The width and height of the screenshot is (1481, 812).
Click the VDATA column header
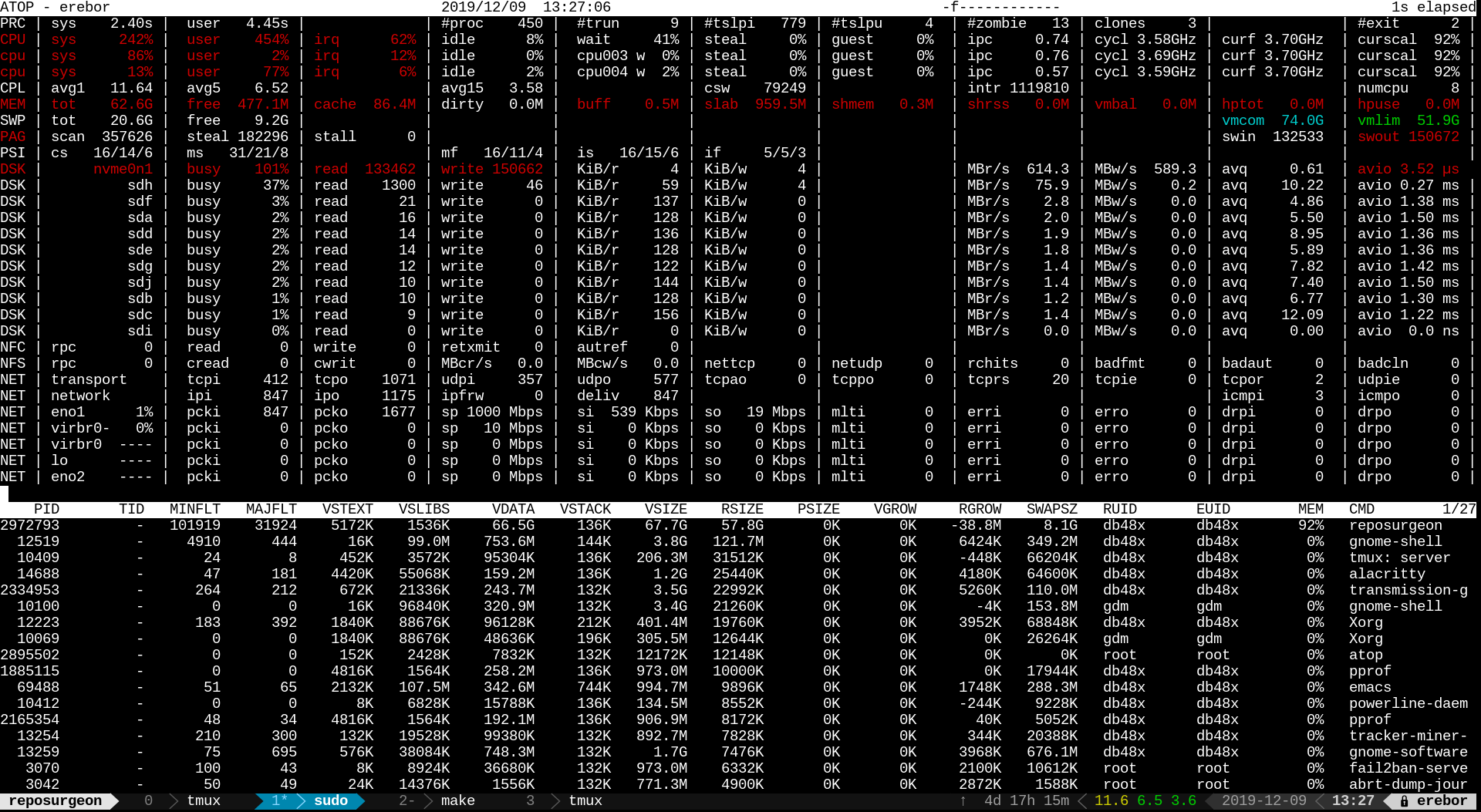pyautogui.click(x=513, y=510)
